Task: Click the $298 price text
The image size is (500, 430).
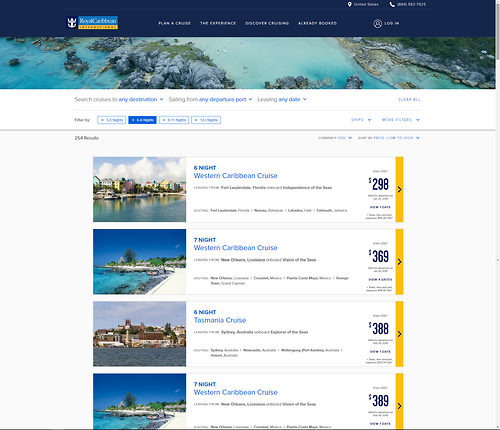Action: click(379, 184)
